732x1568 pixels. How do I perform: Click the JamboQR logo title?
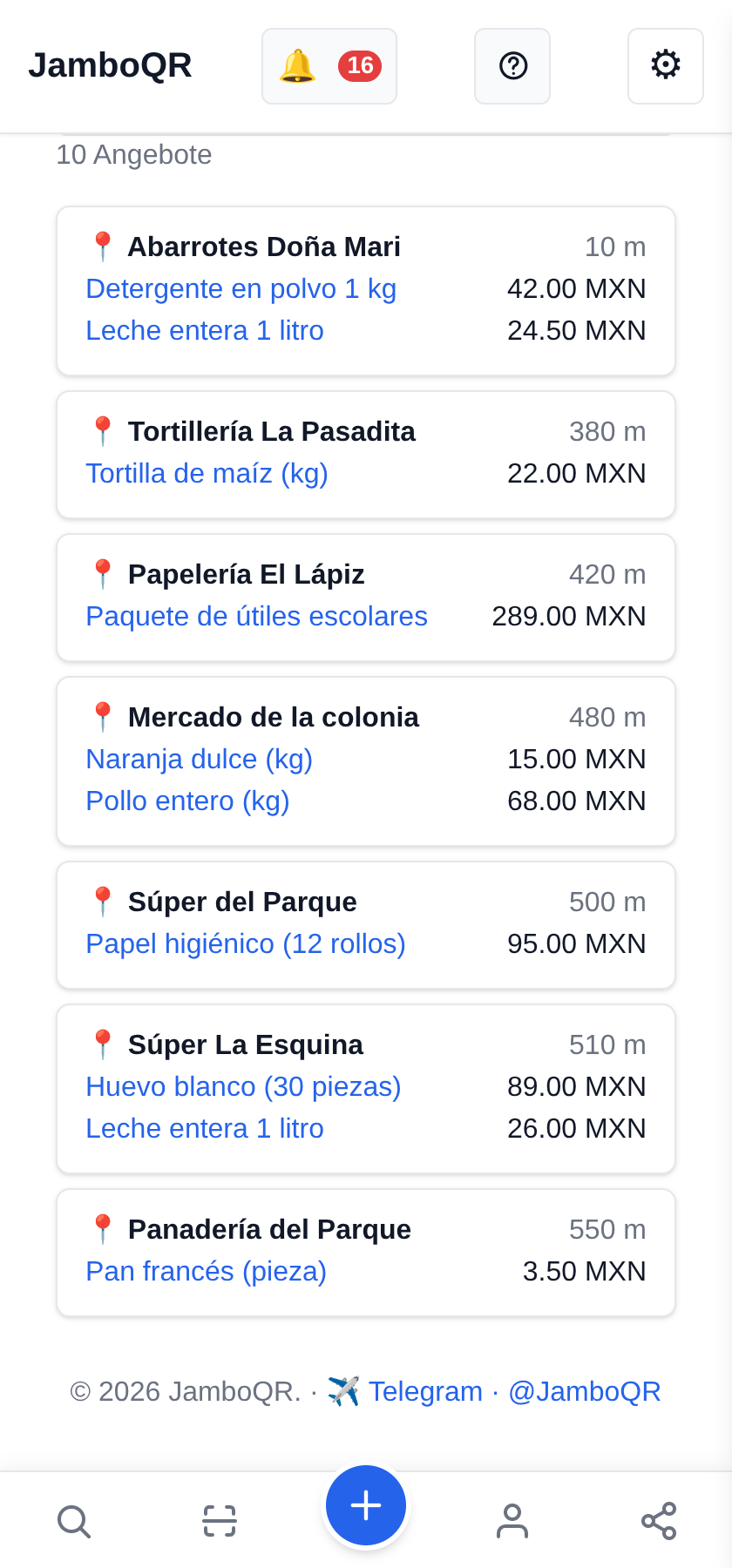click(110, 65)
